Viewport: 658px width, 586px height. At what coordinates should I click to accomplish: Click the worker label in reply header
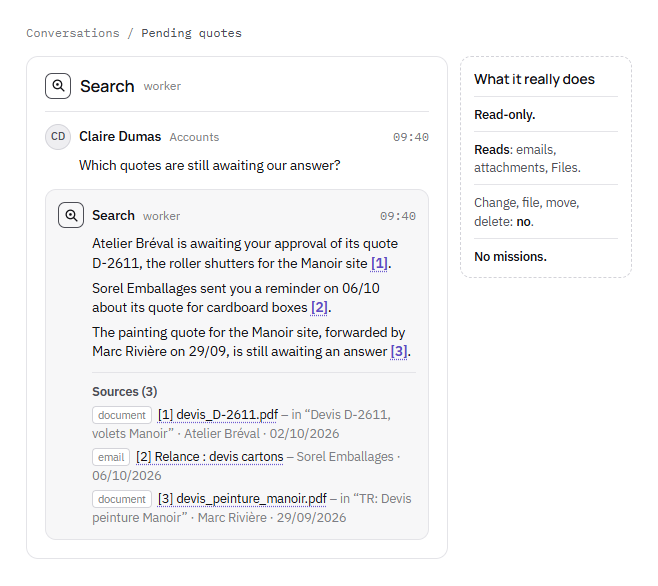[x=162, y=216]
